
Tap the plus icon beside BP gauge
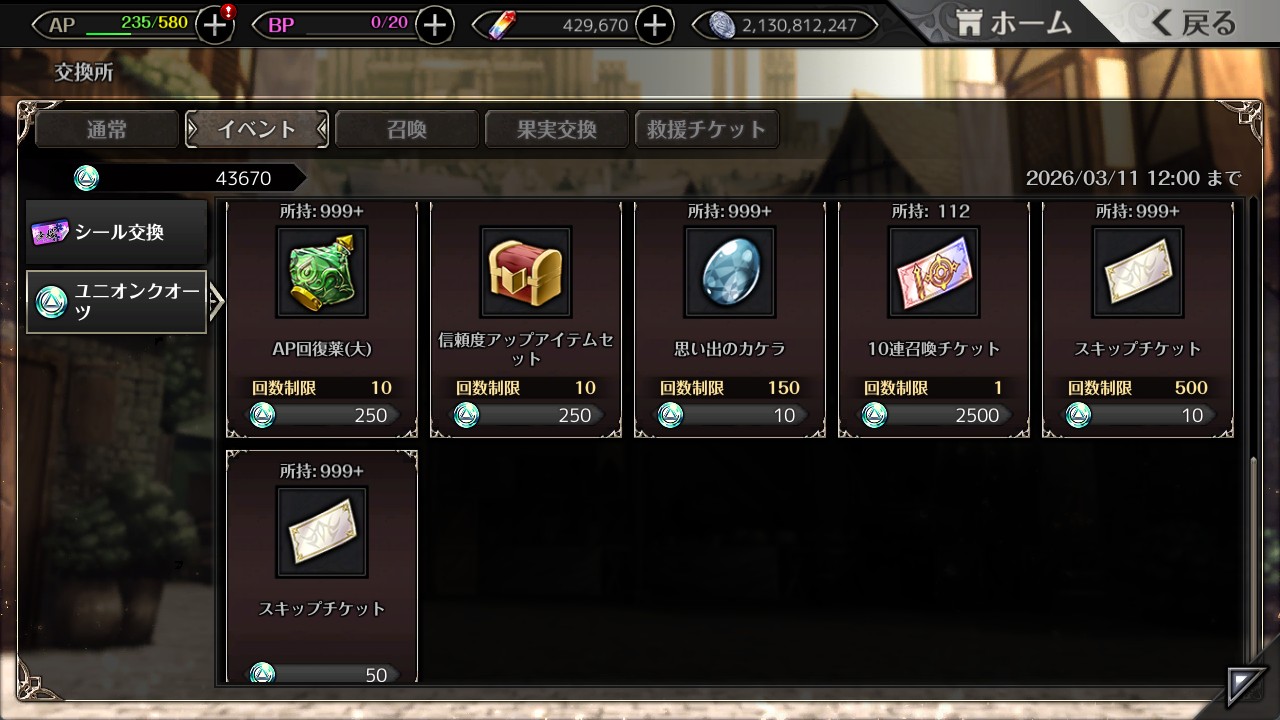434,25
